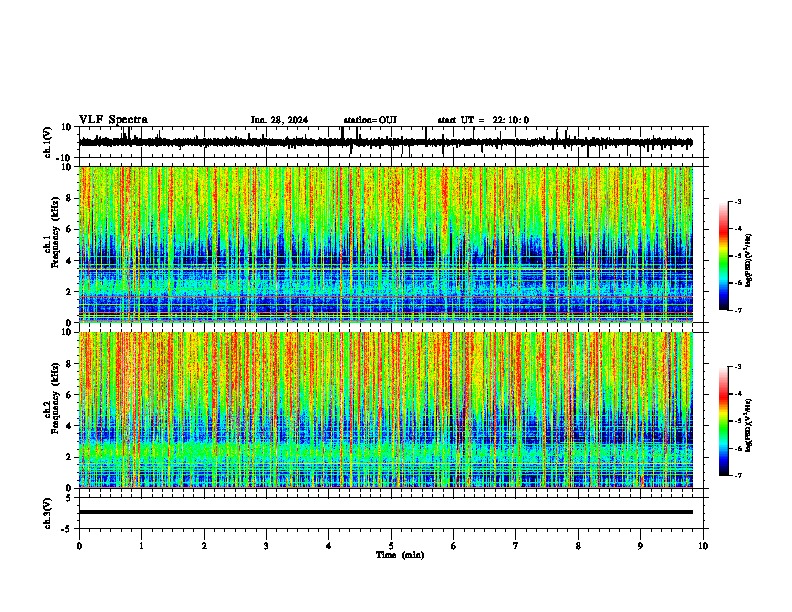Click time axis tick label "3"
Image resolution: width=792 pixels, height=612 pixels.
(266, 546)
